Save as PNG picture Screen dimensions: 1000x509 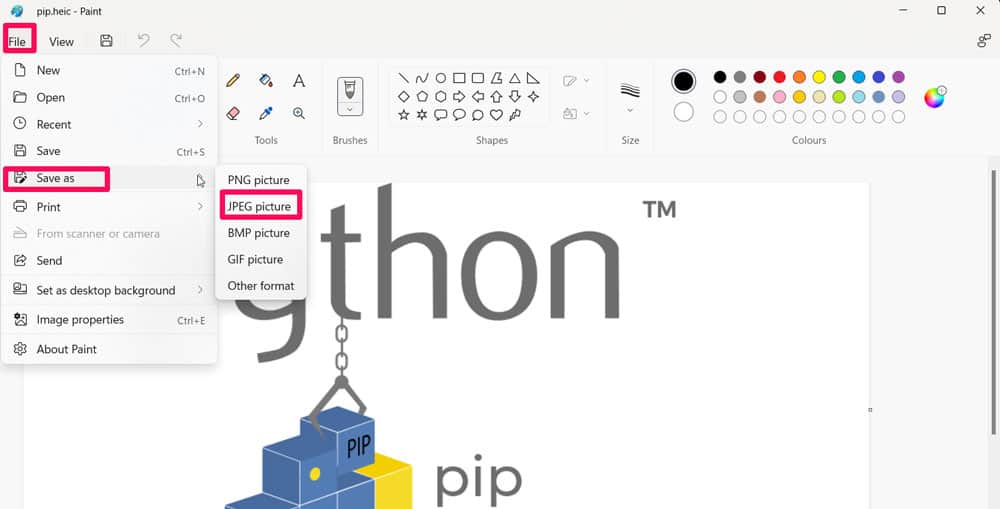[x=261, y=180]
